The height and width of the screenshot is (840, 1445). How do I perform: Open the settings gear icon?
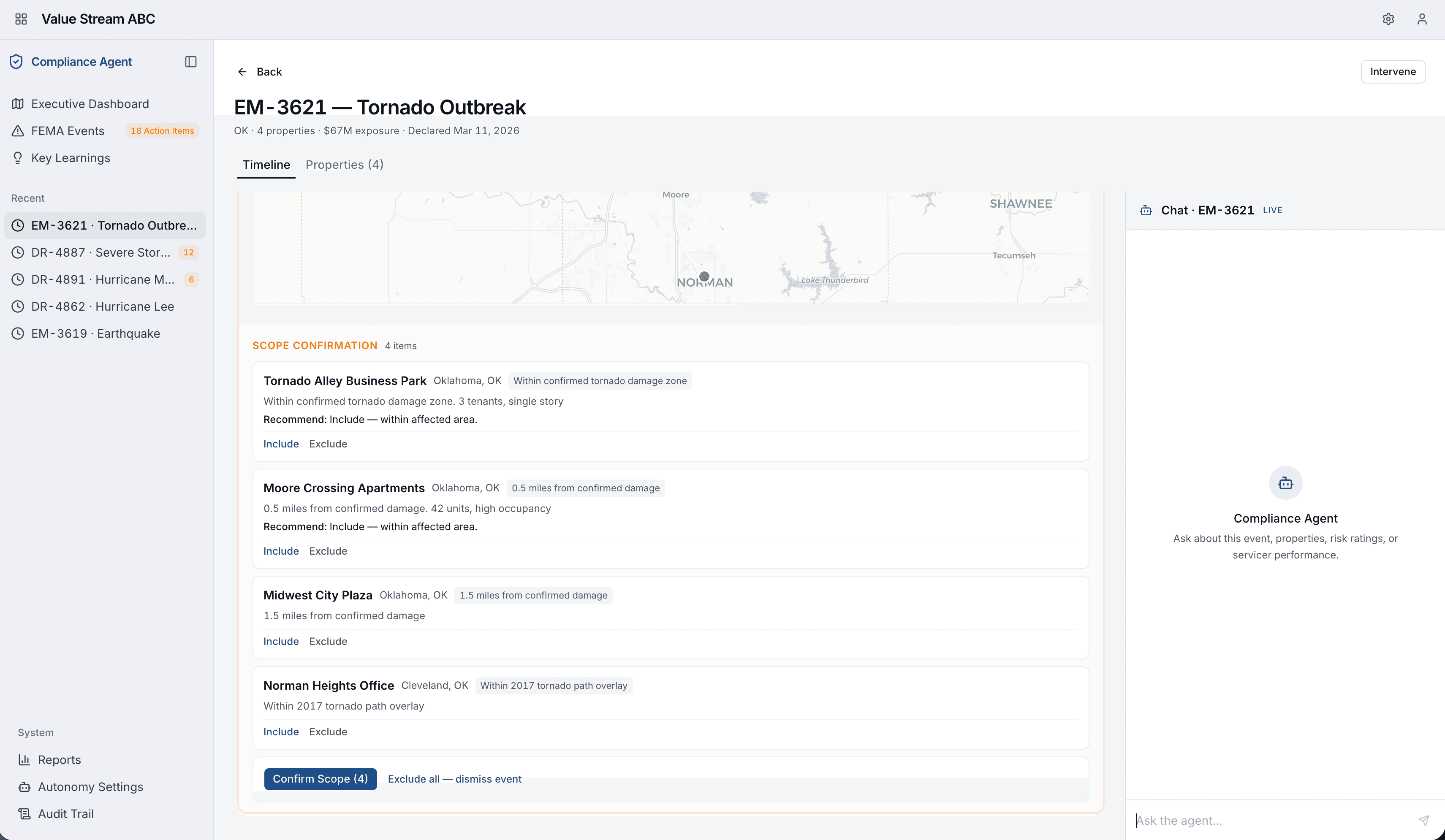coord(1388,19)
